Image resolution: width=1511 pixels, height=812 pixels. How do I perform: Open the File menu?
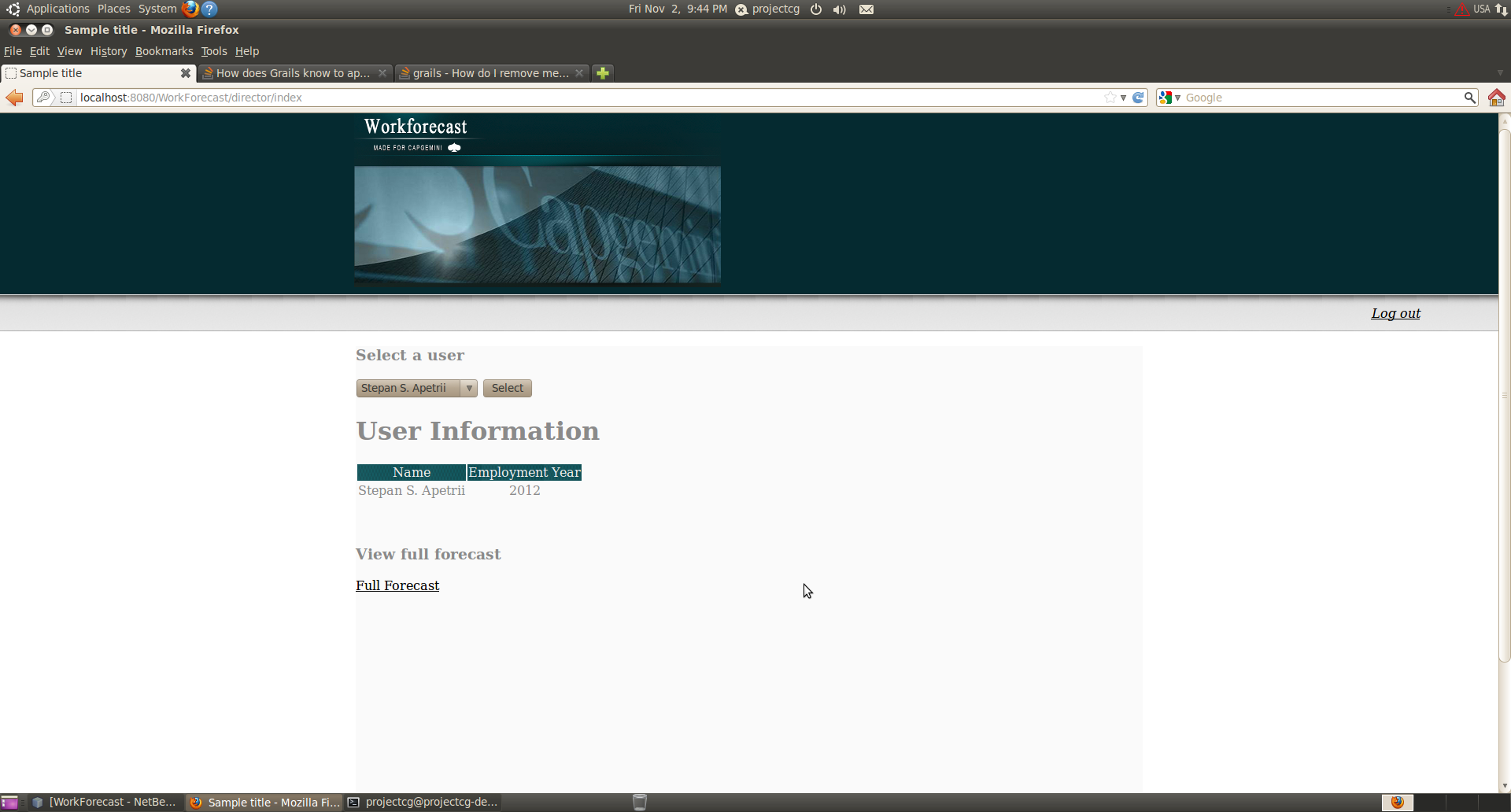pyautogui.click(x=13, y=51)
